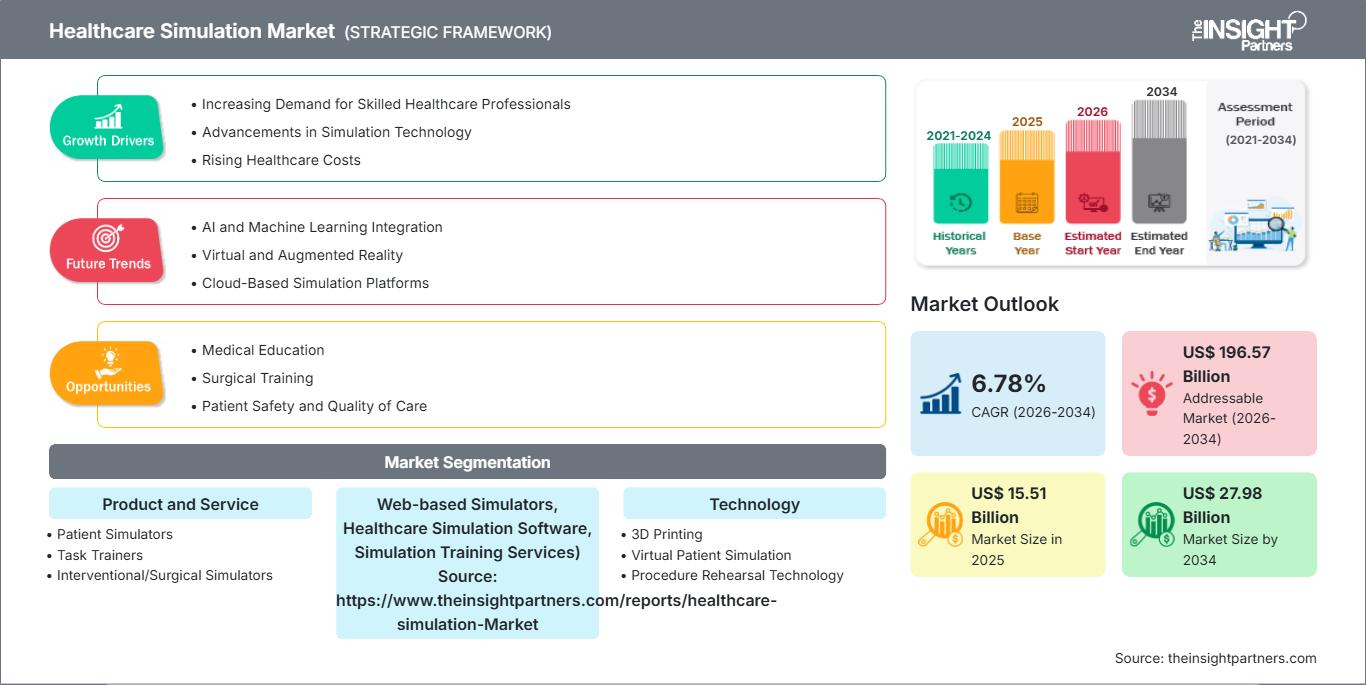
Task: Select the Growth Drivers badge
Action: click(x=108, y=126)
